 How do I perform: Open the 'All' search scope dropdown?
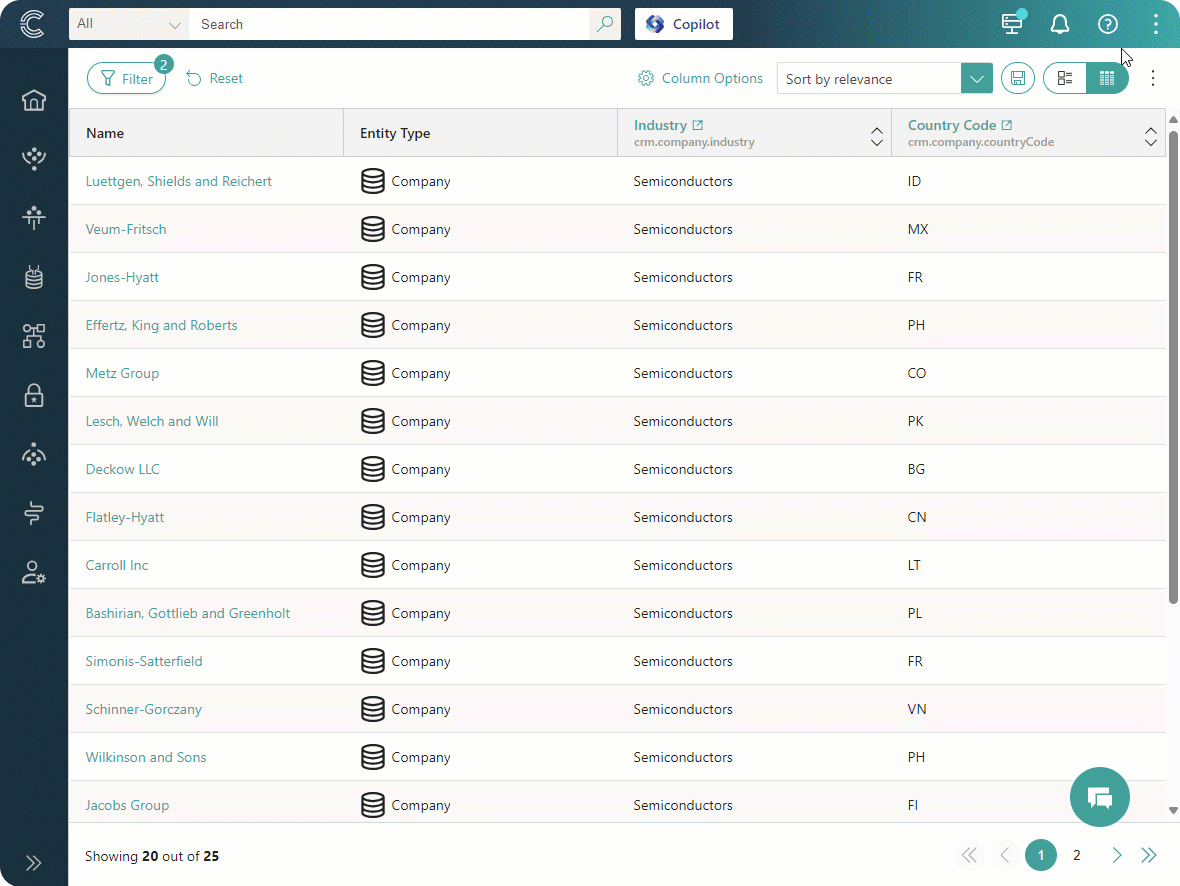tap(128, 24)
